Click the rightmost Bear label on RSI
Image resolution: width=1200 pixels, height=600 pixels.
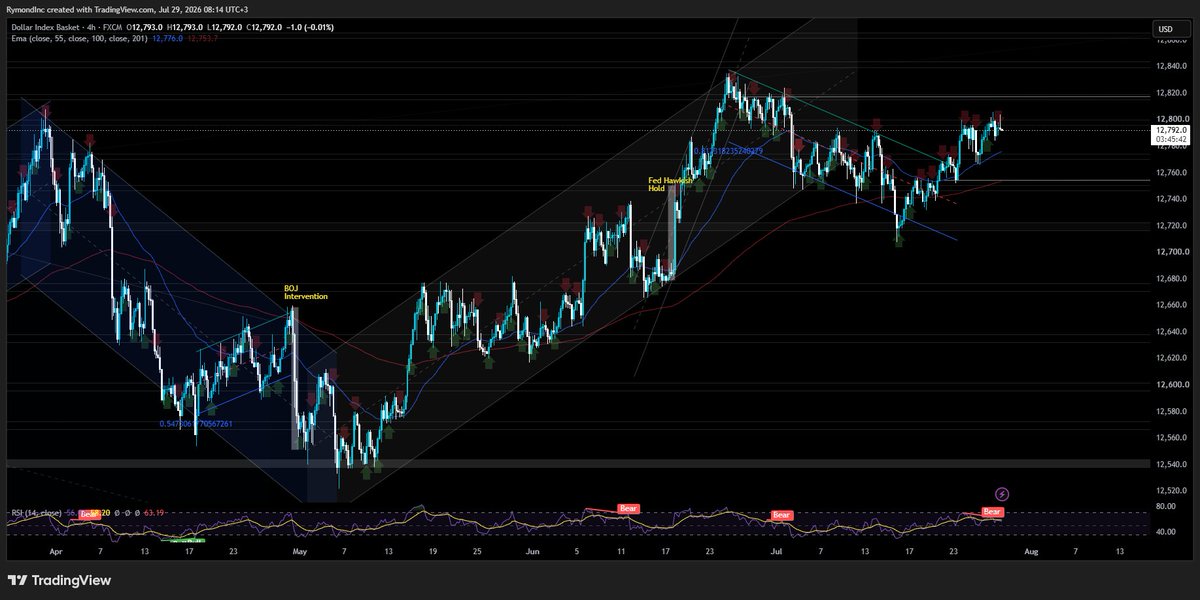pyautogui.click(x=992, y=512)
